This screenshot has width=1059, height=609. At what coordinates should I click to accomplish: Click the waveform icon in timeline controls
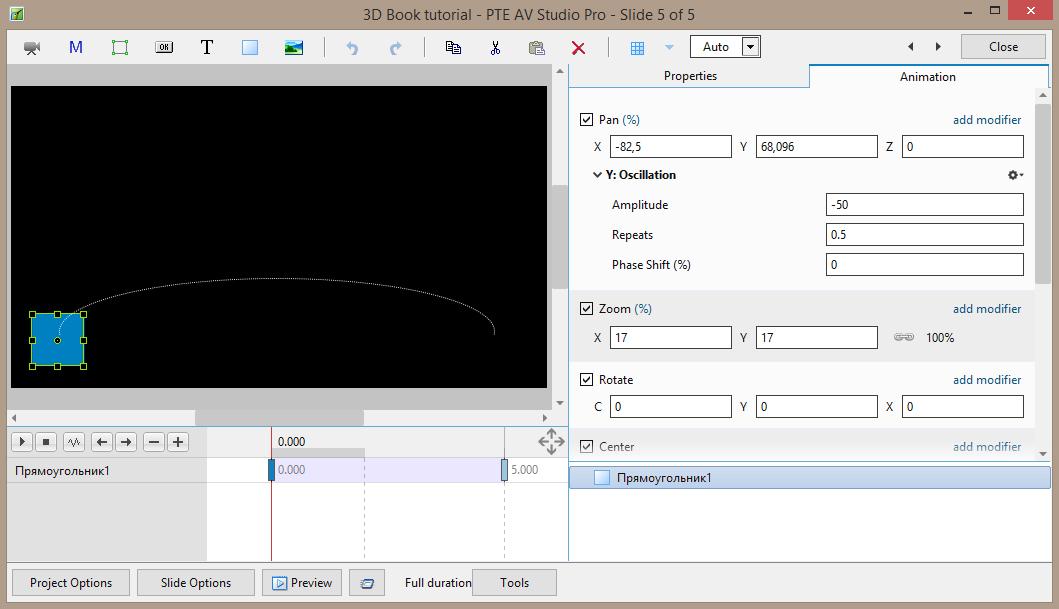[74, 441]
